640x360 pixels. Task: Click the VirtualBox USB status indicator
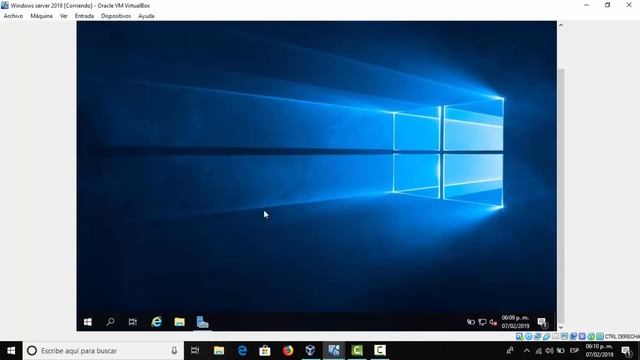point(546,336)
